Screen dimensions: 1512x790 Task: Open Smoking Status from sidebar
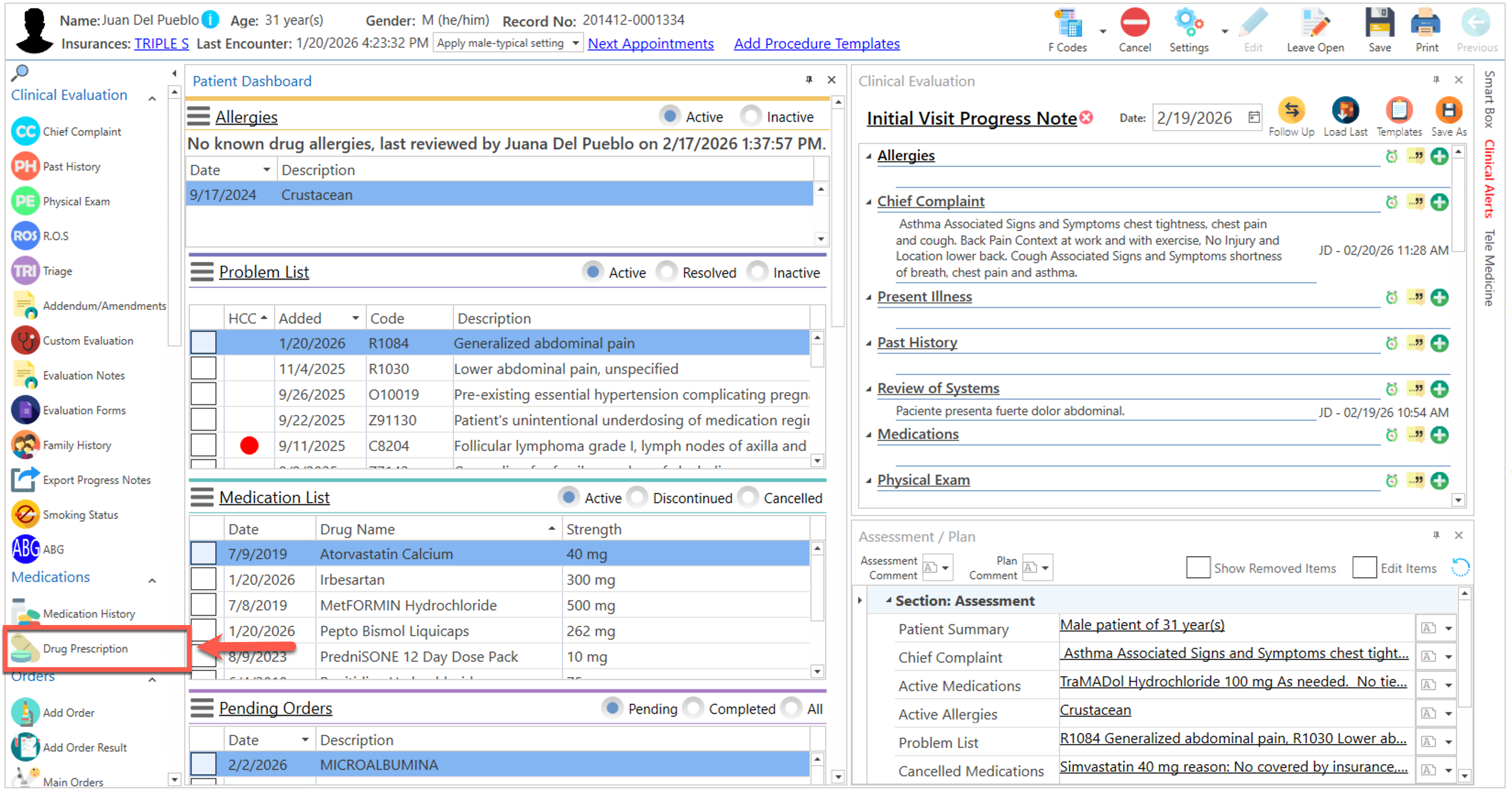pos(80,515)
